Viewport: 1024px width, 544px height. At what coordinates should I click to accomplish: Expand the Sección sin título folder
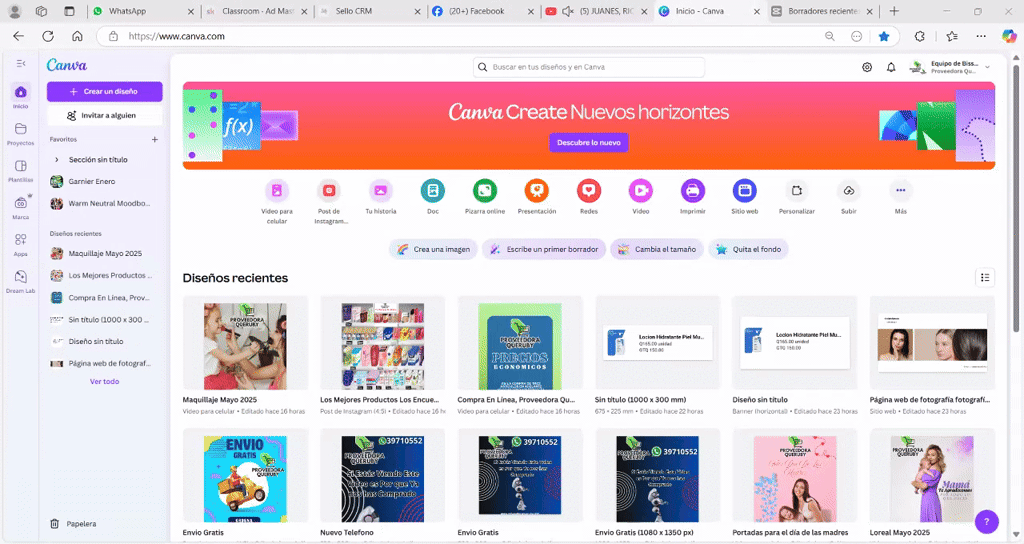57,159
